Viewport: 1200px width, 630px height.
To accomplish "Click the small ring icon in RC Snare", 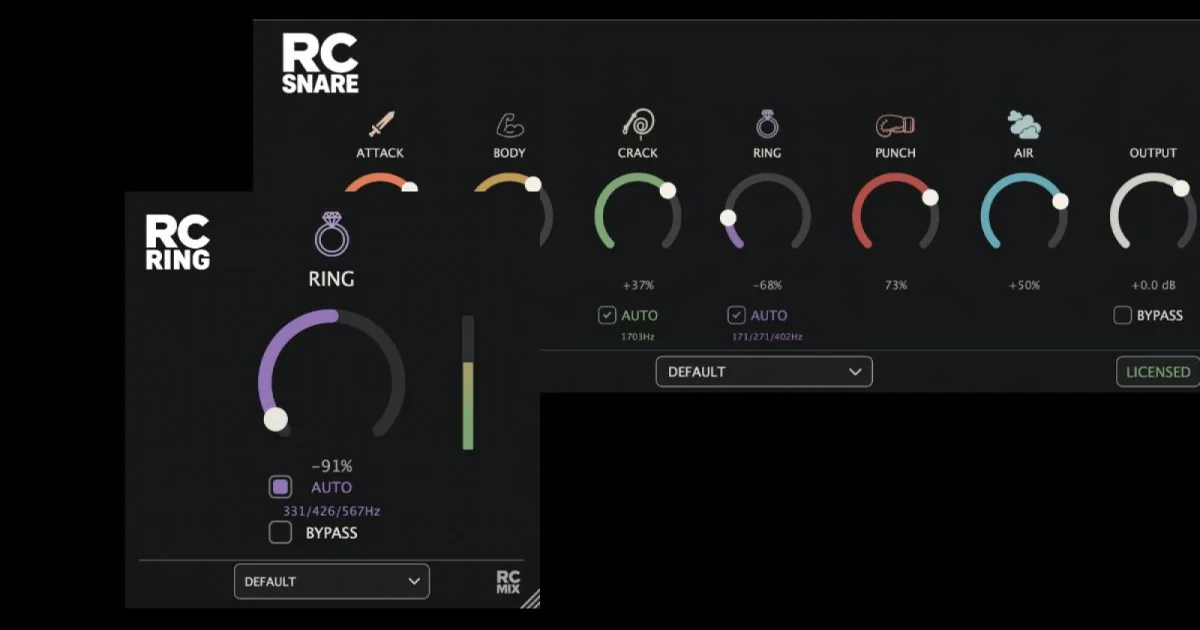I will tap(767, 124).
